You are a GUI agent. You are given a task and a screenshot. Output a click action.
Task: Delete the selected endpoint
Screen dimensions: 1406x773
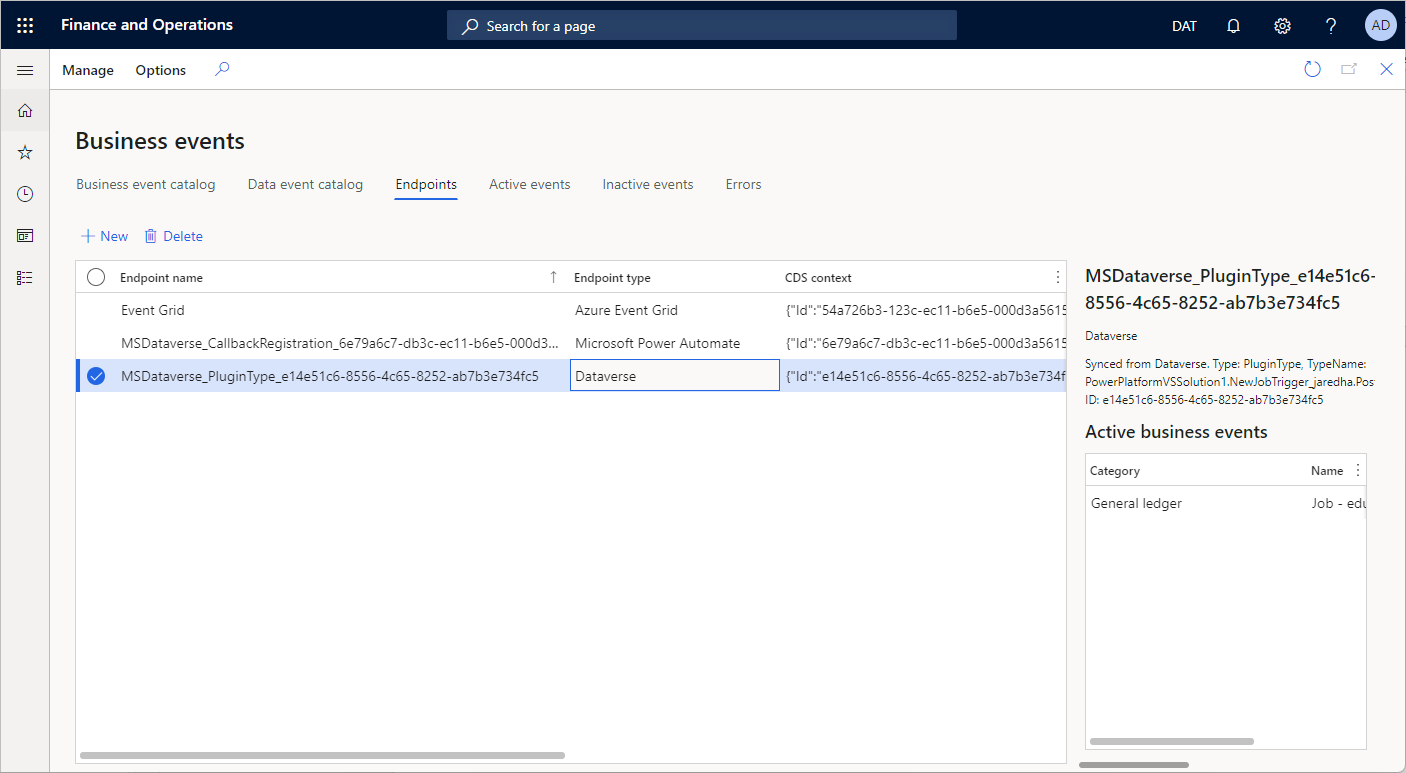click(174, 236)
